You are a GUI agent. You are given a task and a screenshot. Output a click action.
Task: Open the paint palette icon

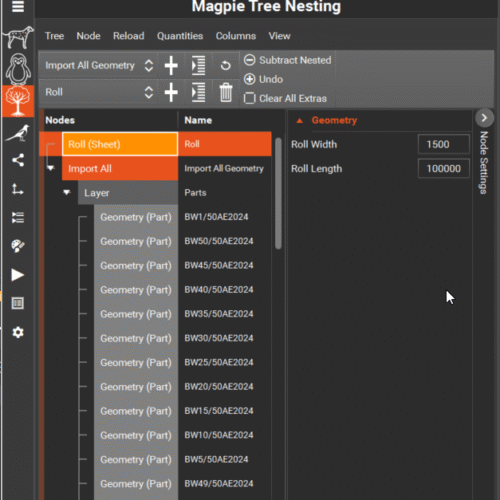(x=18, y=246)
